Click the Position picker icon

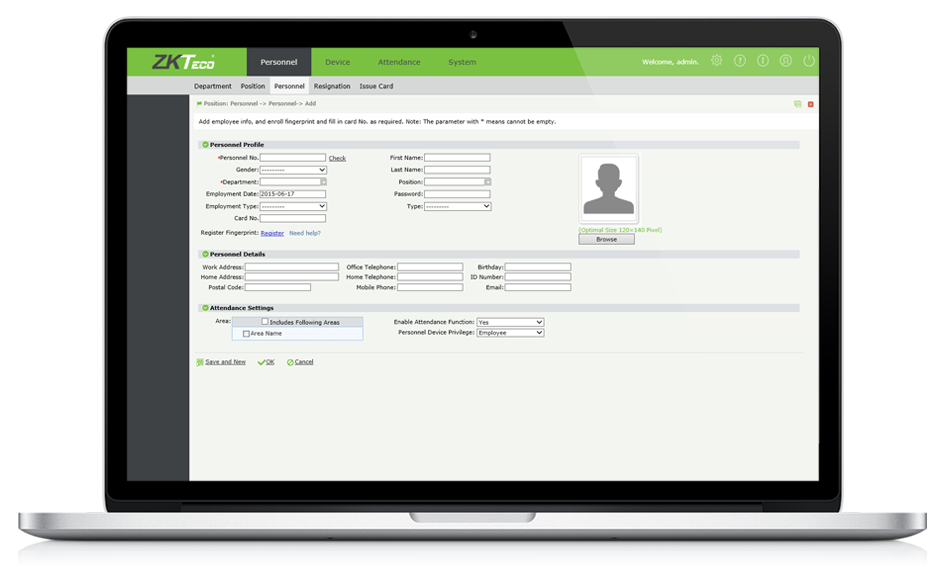click(487, 182)
